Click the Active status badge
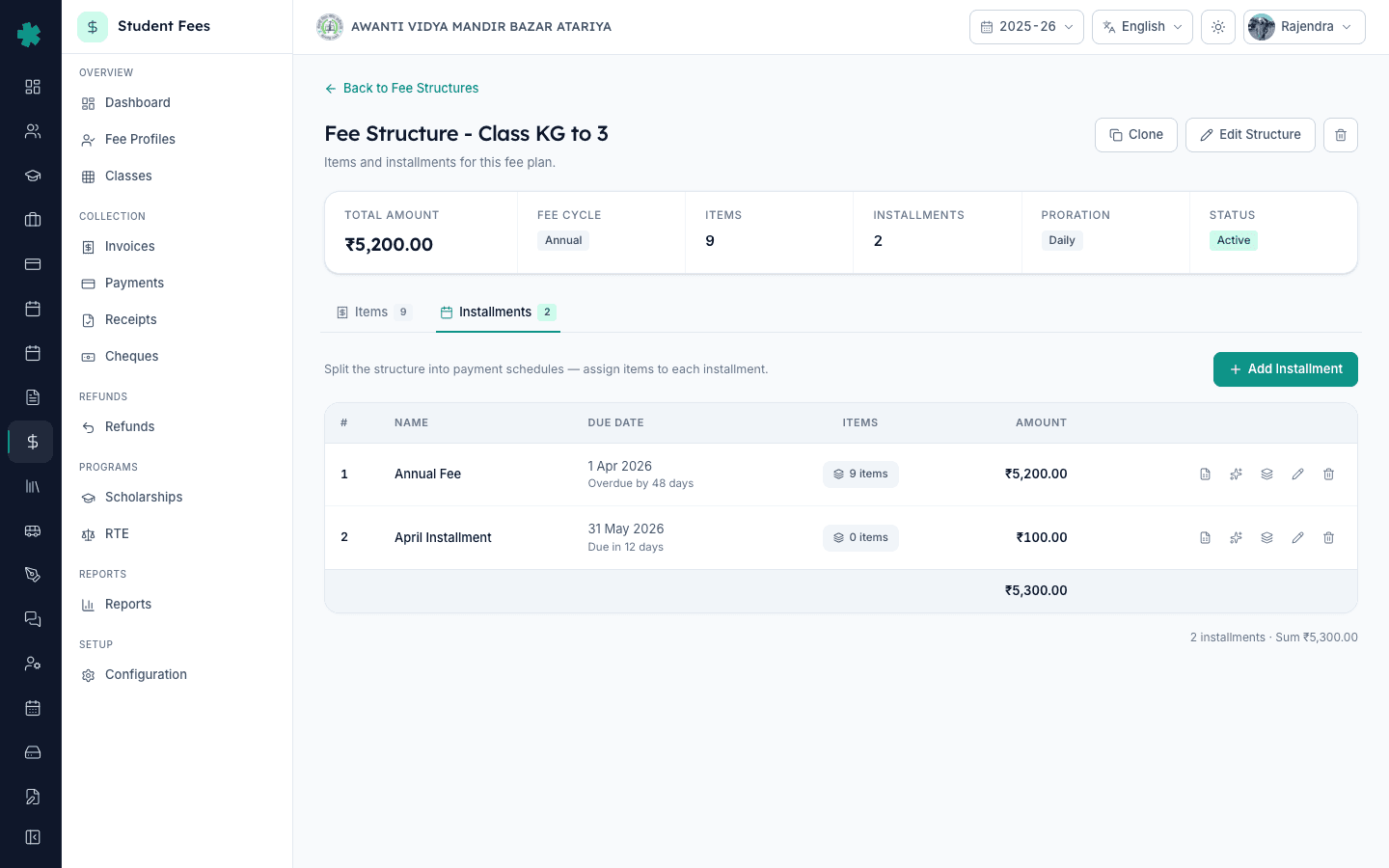Screen dimensions: 1389x868 coord(1233,241)
